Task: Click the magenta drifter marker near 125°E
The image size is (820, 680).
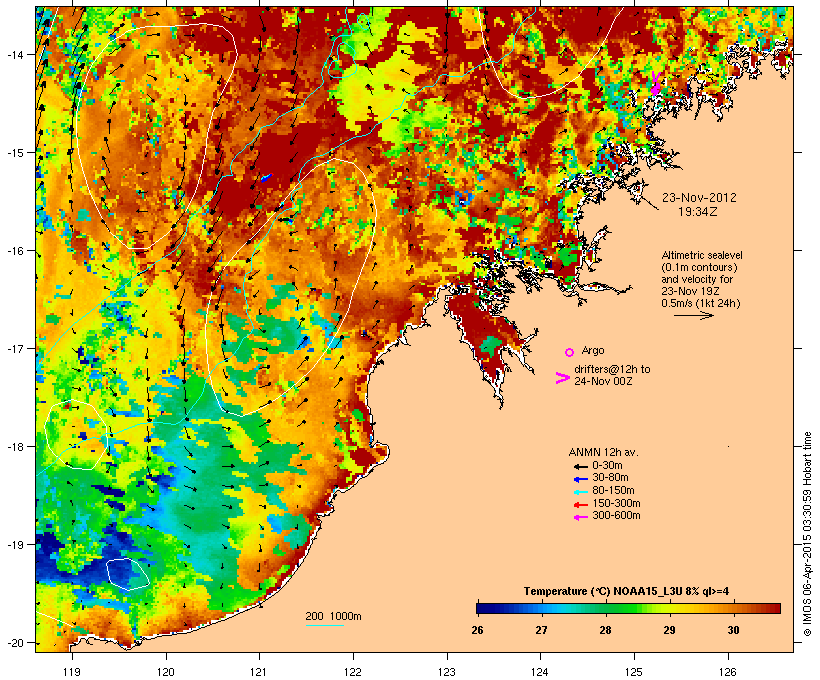Action: [x=655, y=84]
